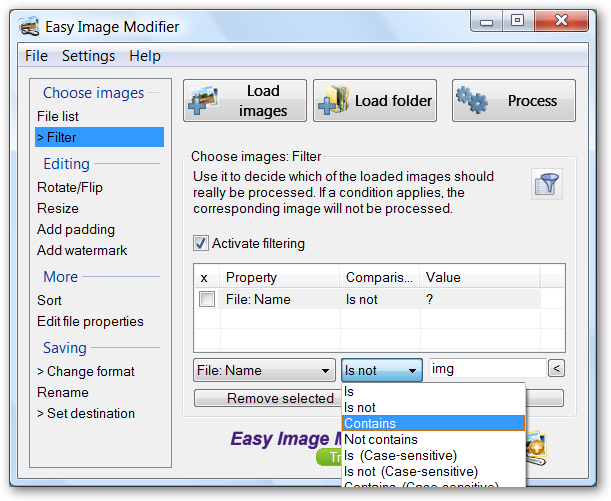
Task: Open the Set destination section
Action: (86, 413)
